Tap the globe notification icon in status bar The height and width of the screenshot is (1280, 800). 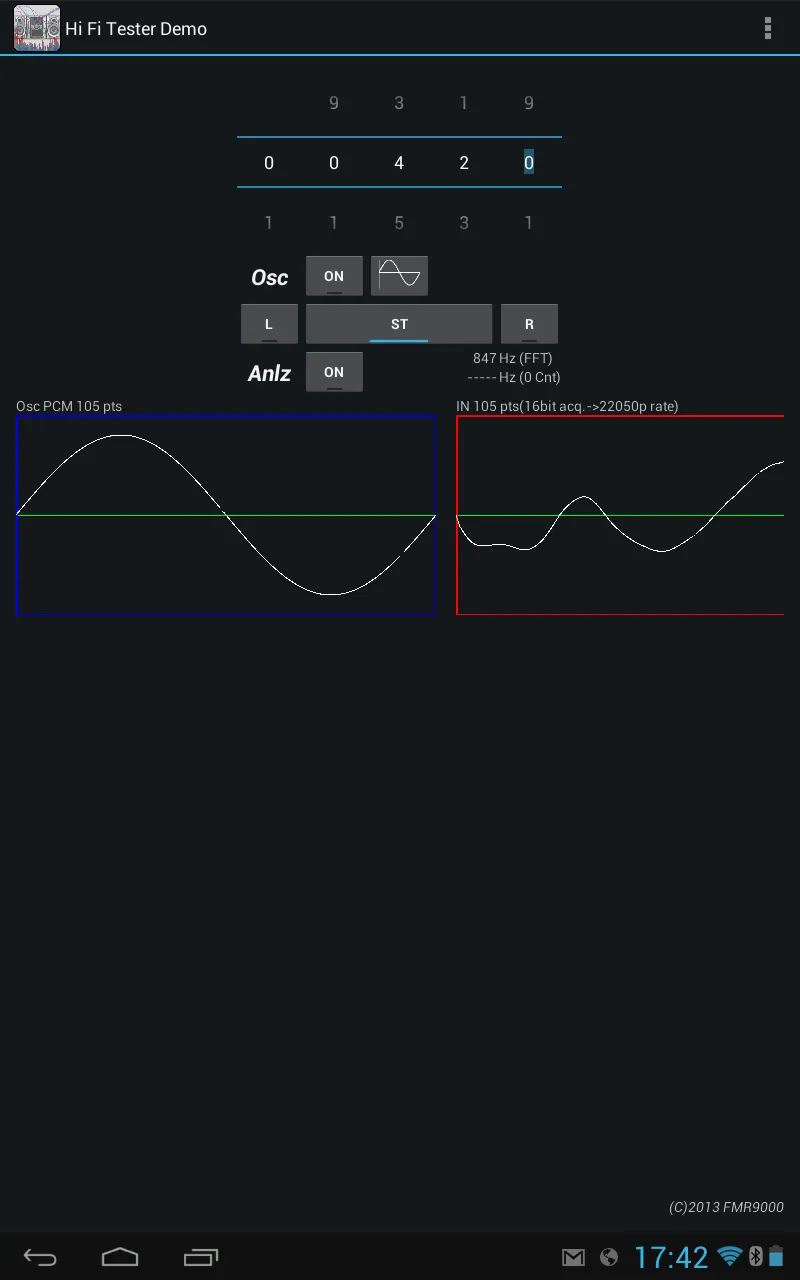click(x=608, y=1257)
